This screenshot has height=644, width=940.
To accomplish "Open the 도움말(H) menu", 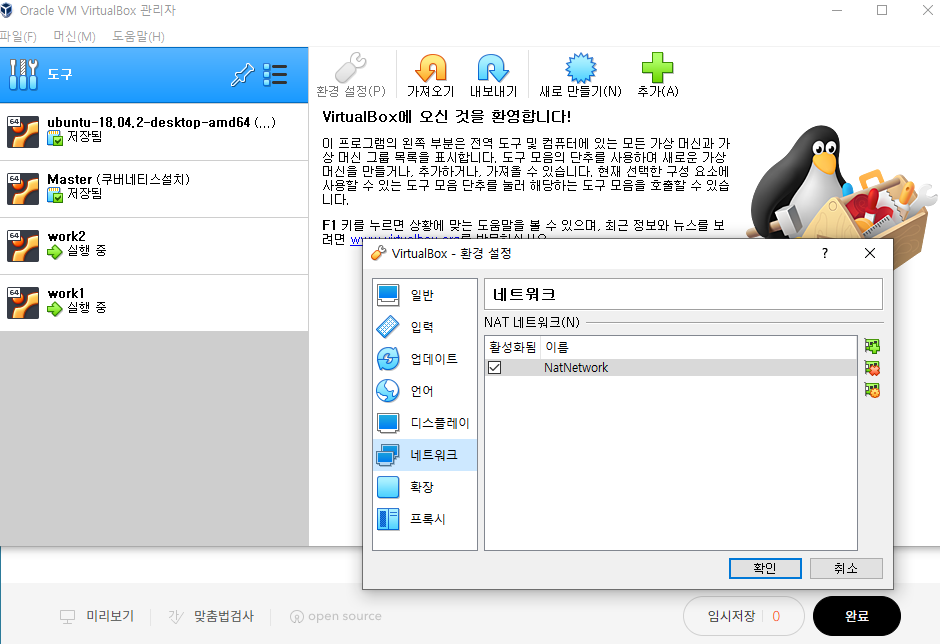I will click(138, 37).
